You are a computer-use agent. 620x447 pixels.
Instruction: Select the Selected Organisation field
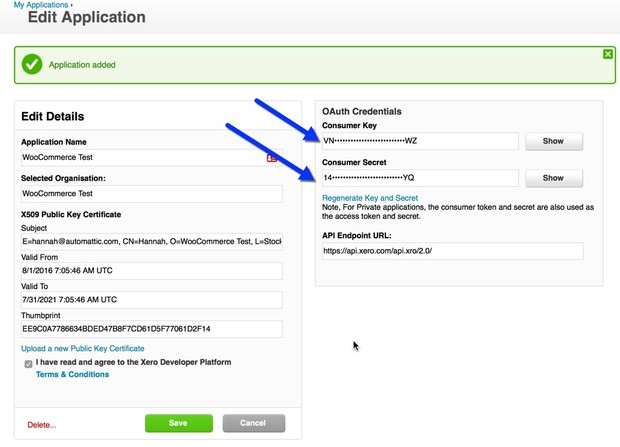[x=152, y=194]
